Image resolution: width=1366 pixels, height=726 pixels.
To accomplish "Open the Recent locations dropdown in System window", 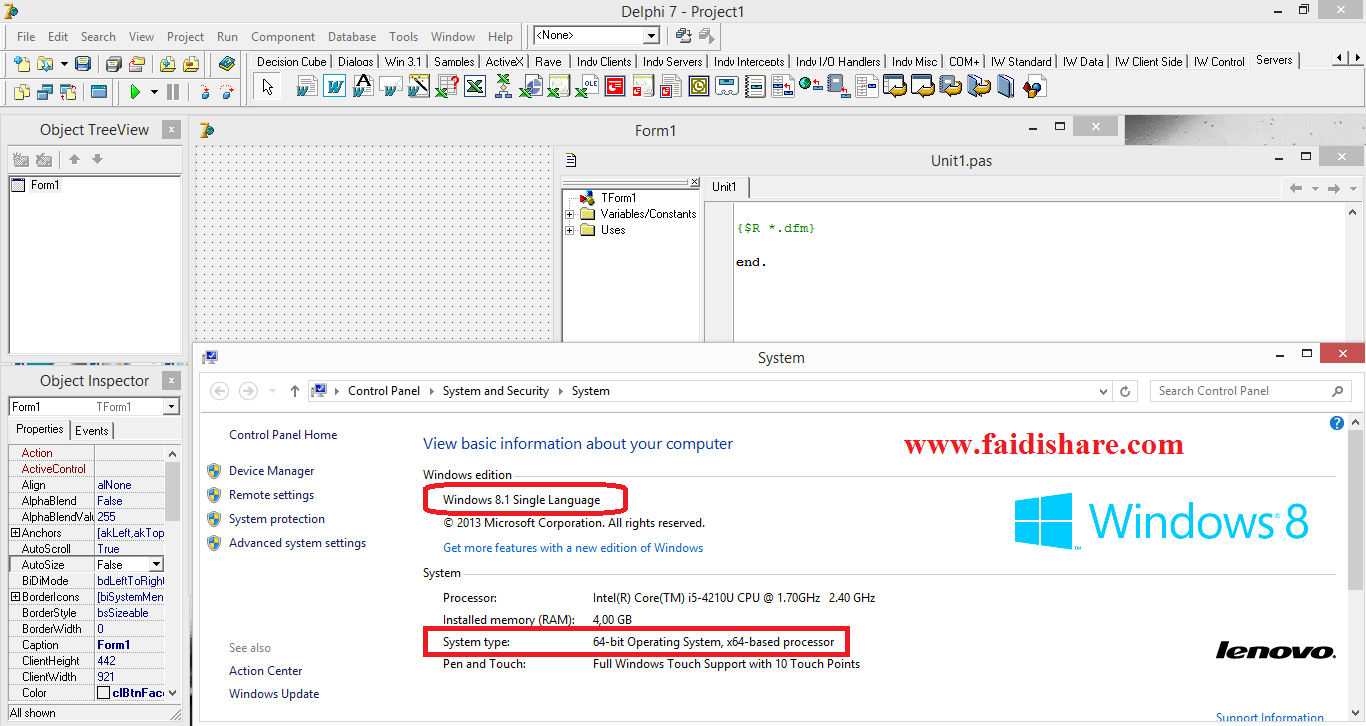I will (272, 391).
